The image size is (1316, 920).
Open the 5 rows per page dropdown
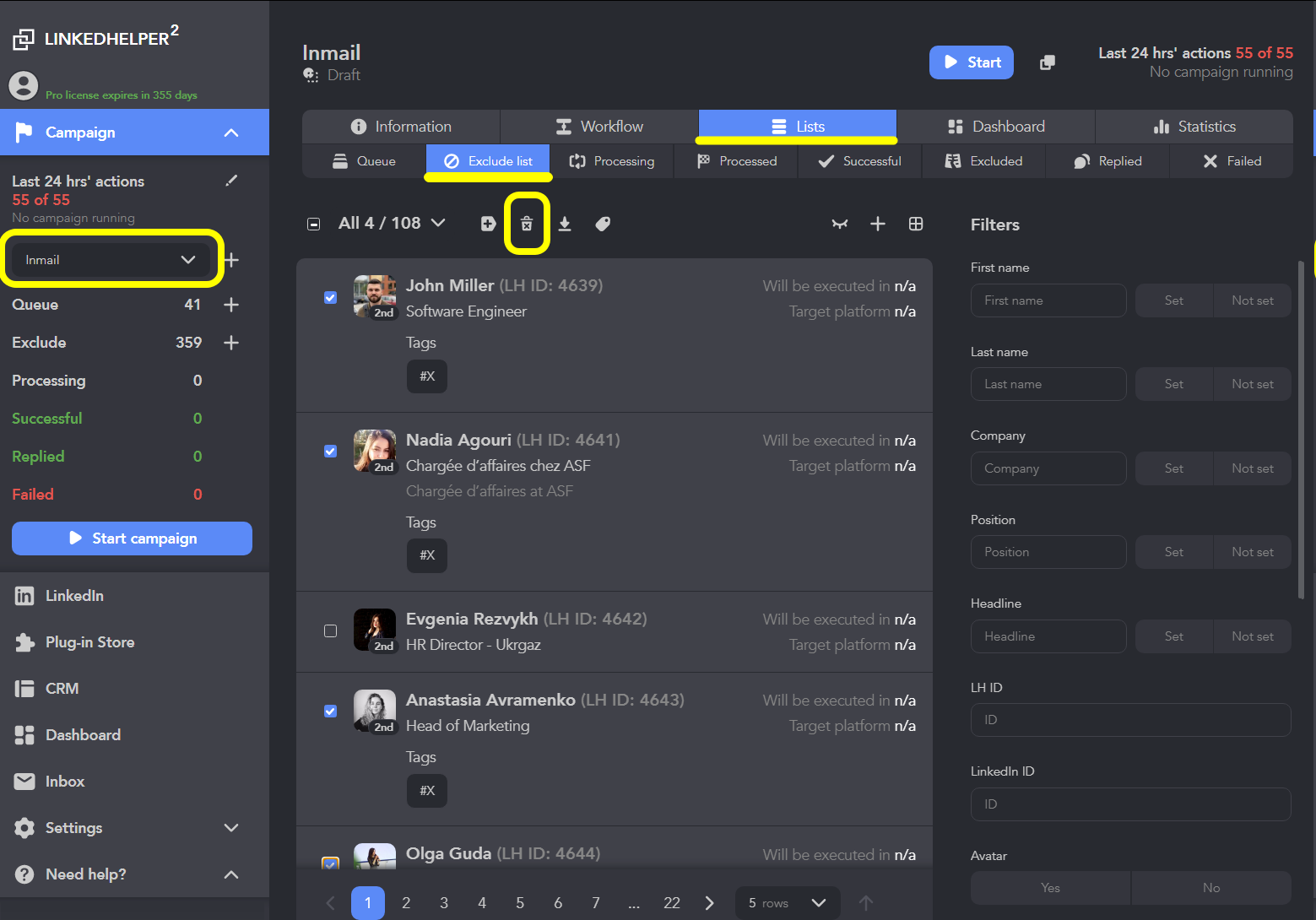(x=788, y=903)
